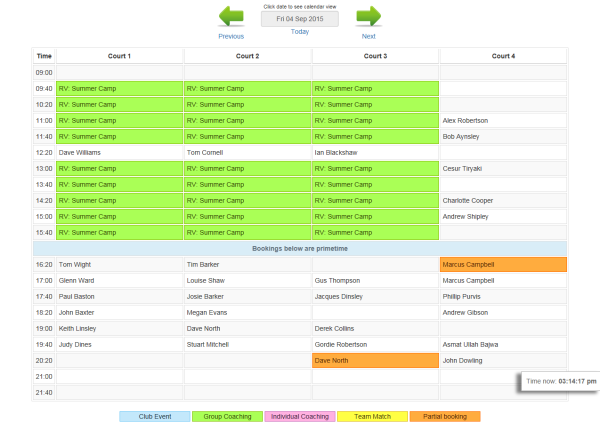Open Dave North's 20:20 booking on Court 3
Image resolution: width=600 pixels, height=431 pixels.
[375, 361]
